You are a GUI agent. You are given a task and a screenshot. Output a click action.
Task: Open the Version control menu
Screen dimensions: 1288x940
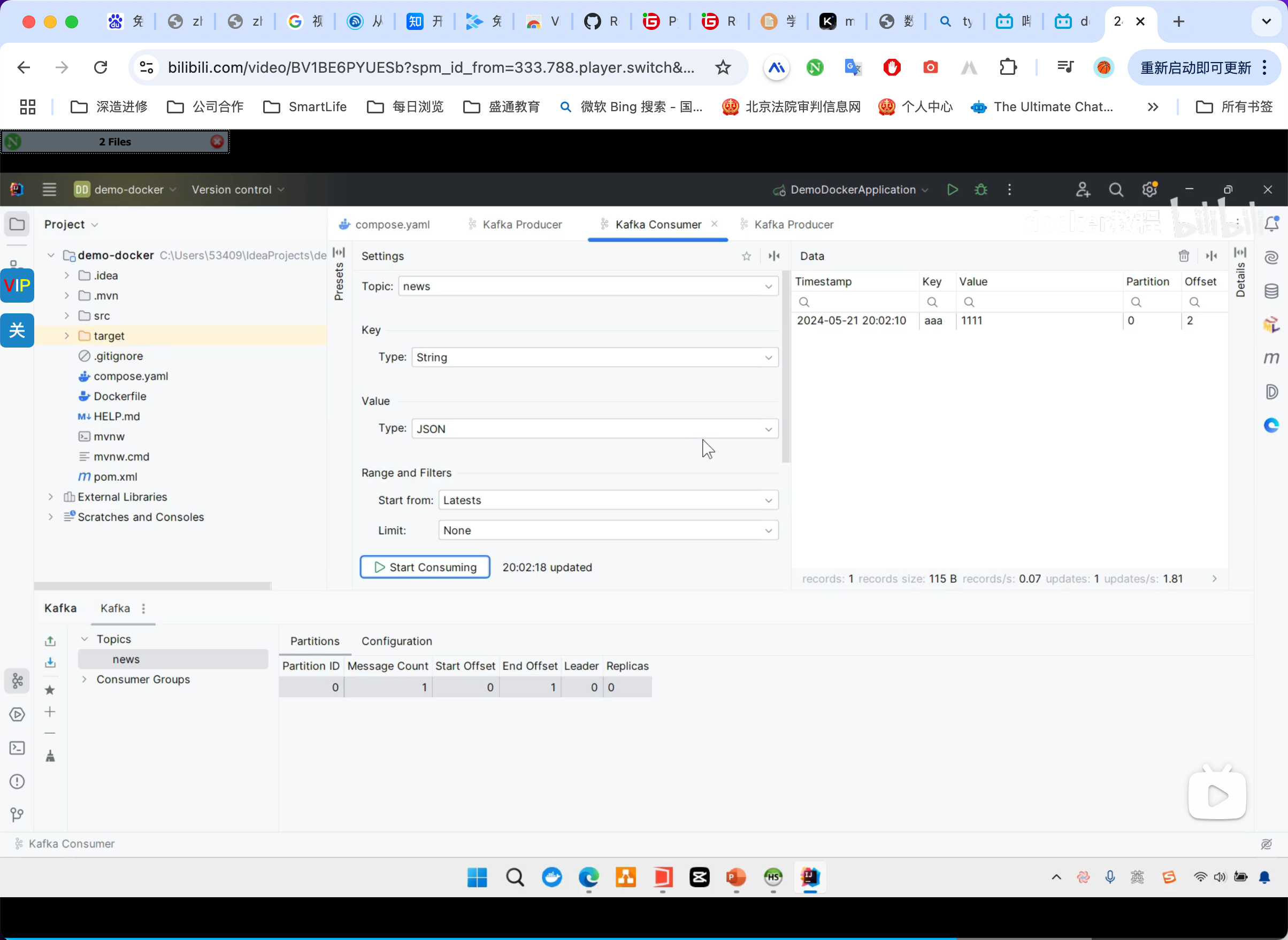tap(237, 189)
